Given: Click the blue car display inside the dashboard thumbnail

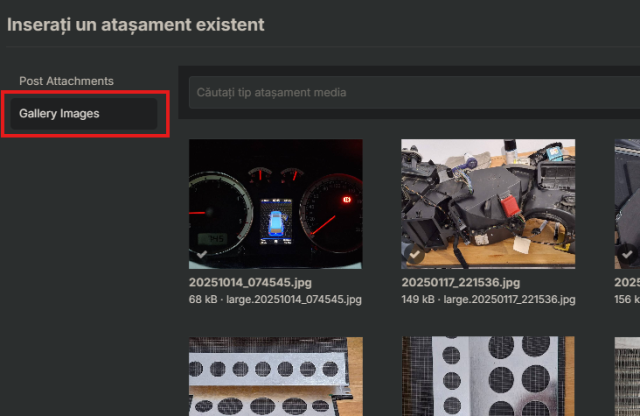Looking at the screenshot, I should pos(274,217).
